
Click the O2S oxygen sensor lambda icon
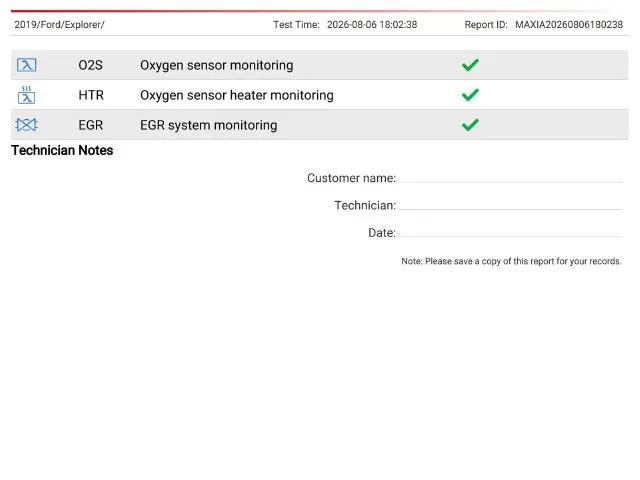(x=27, y=65)
